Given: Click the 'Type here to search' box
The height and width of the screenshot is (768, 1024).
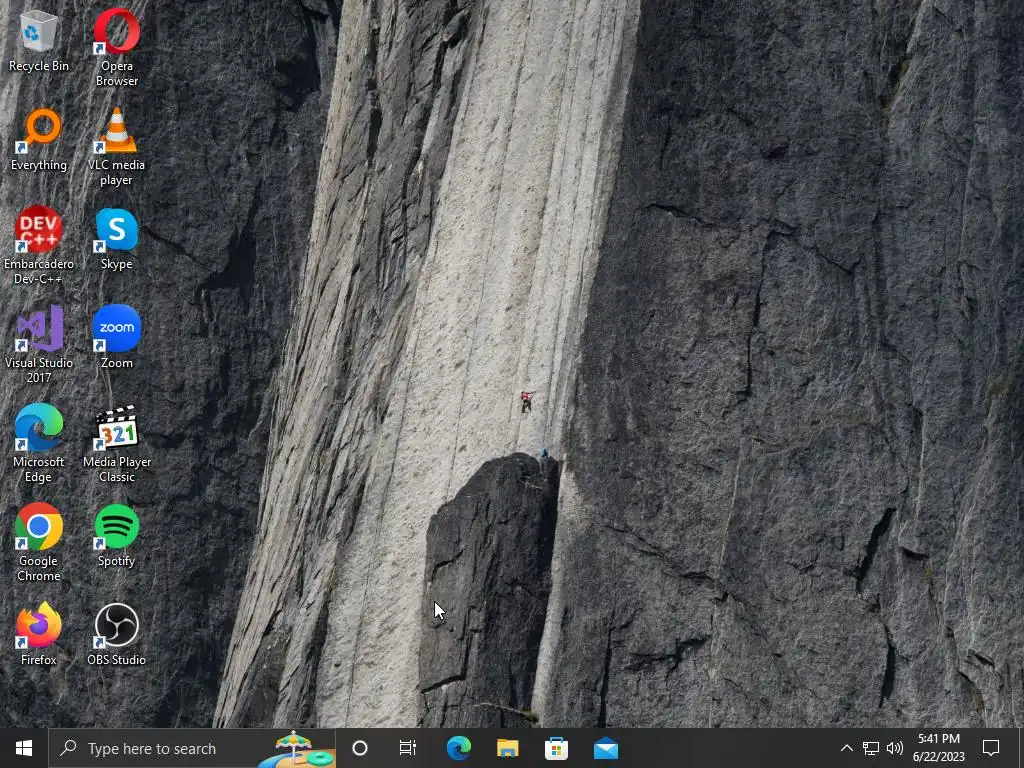Looking at the screenshot, I should (x=192, y=748).
